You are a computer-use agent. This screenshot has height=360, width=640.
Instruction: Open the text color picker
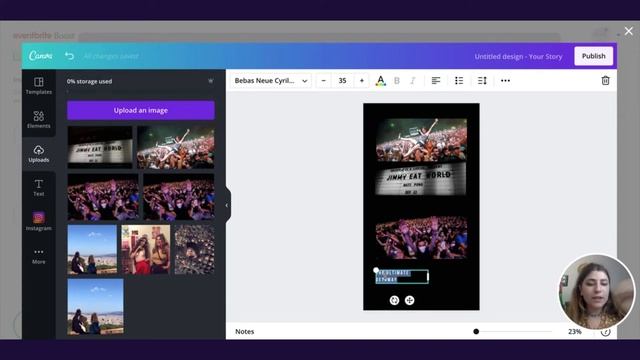[x=380, y=81]
